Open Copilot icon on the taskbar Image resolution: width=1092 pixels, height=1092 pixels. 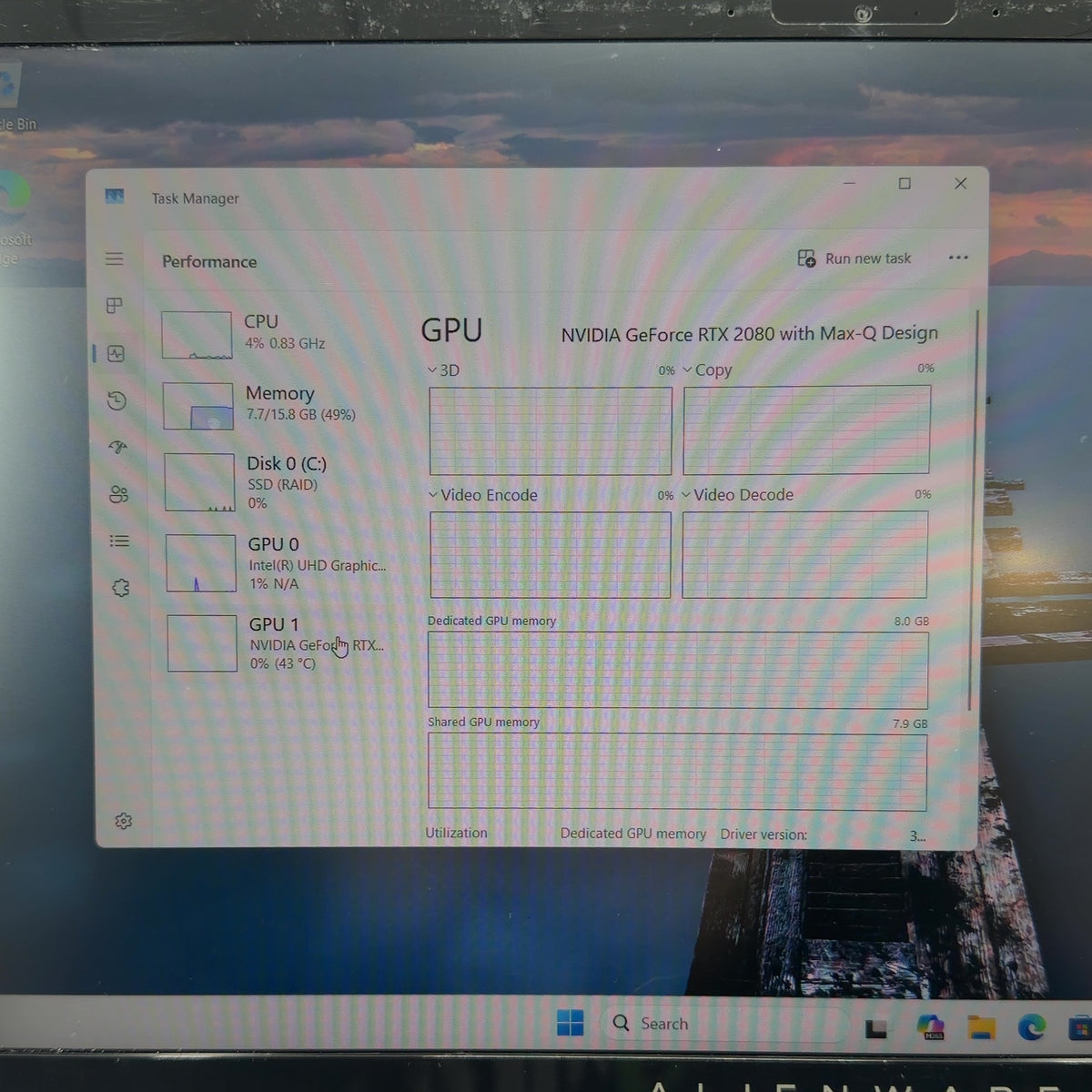(930, 1026)
